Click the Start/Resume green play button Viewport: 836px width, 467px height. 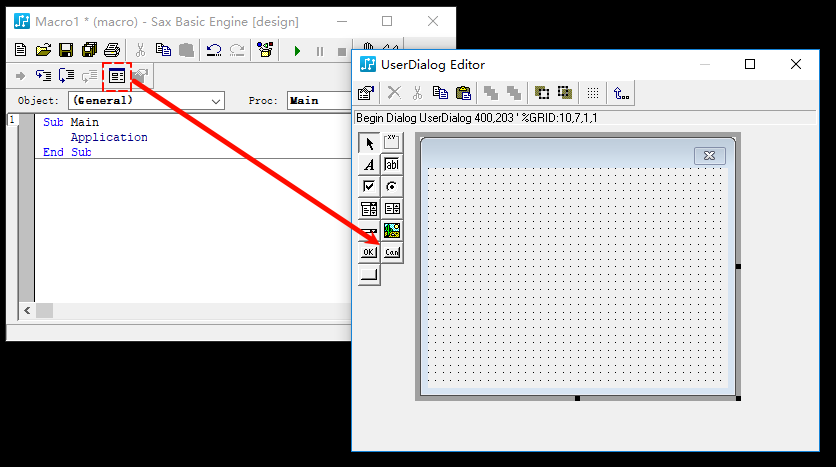[297, 50]
